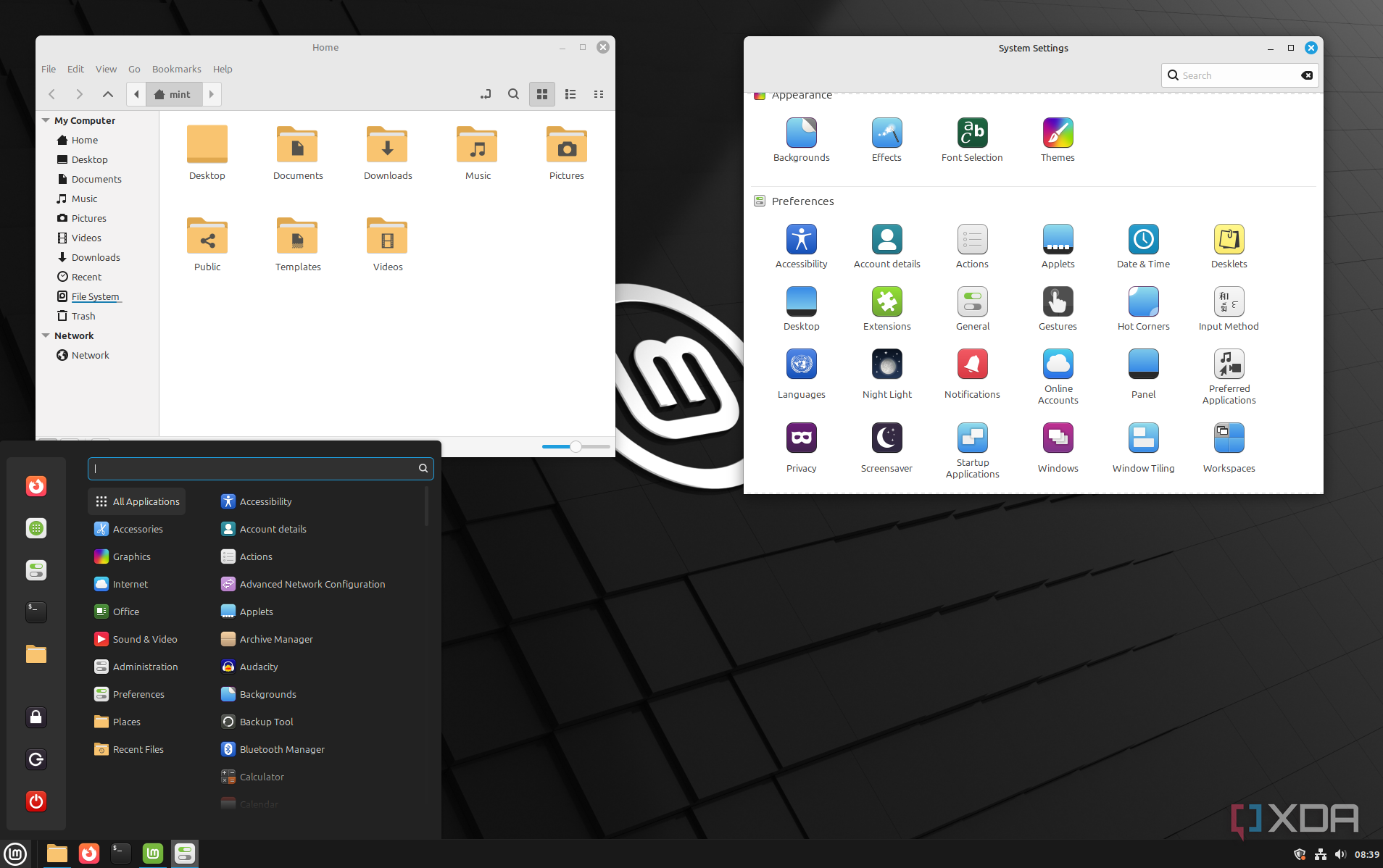Open Account details in System Settings
Screen dimensions: 1383x868
pyautogui.click(x=886, y=246)
